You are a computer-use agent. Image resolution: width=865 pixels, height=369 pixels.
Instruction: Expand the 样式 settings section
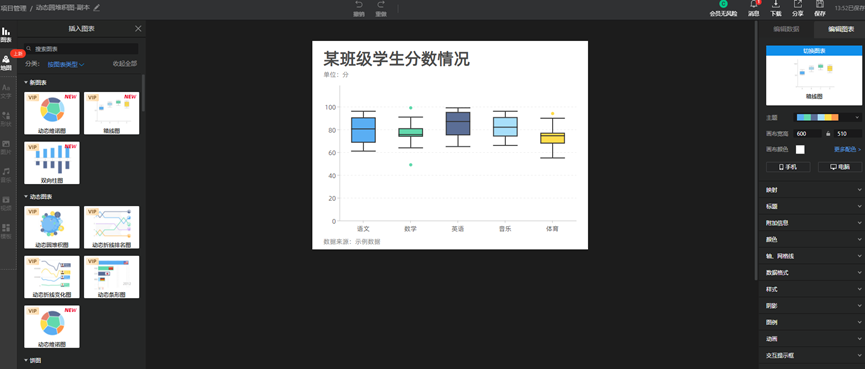[x=812, y=289]
